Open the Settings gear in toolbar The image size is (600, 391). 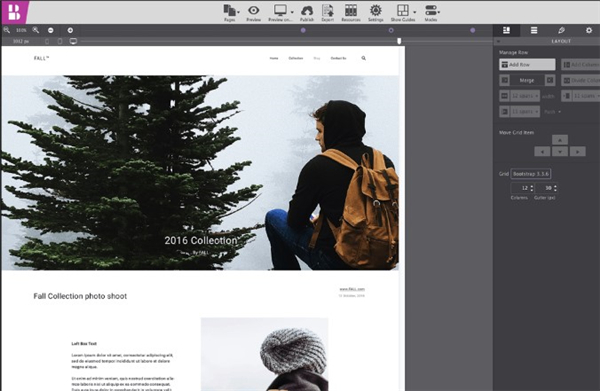376,10
